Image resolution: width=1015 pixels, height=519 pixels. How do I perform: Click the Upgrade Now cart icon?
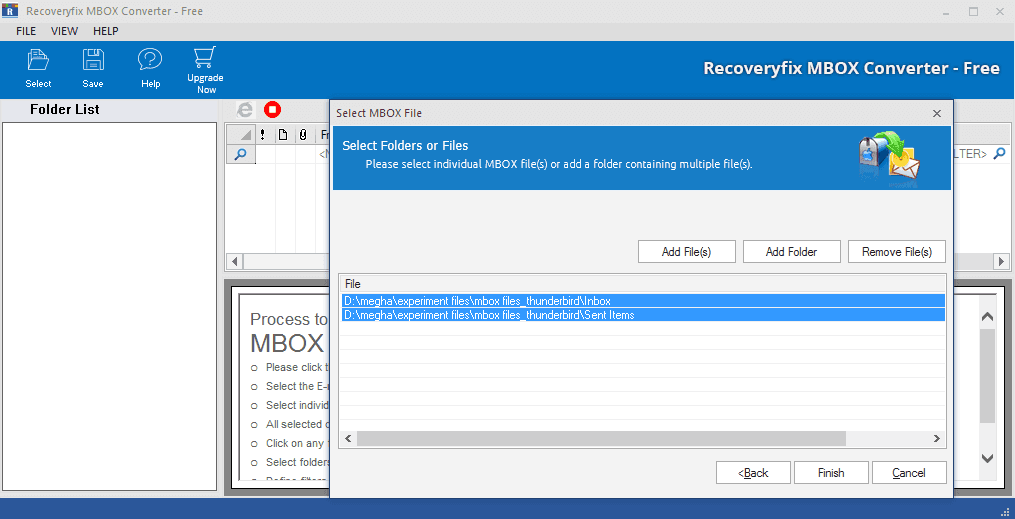point(205,58)
